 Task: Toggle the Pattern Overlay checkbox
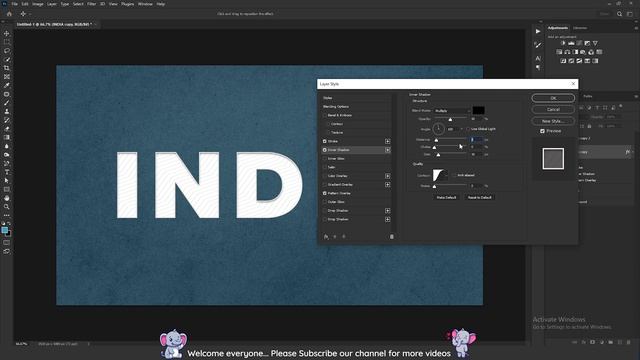(325, 193)
